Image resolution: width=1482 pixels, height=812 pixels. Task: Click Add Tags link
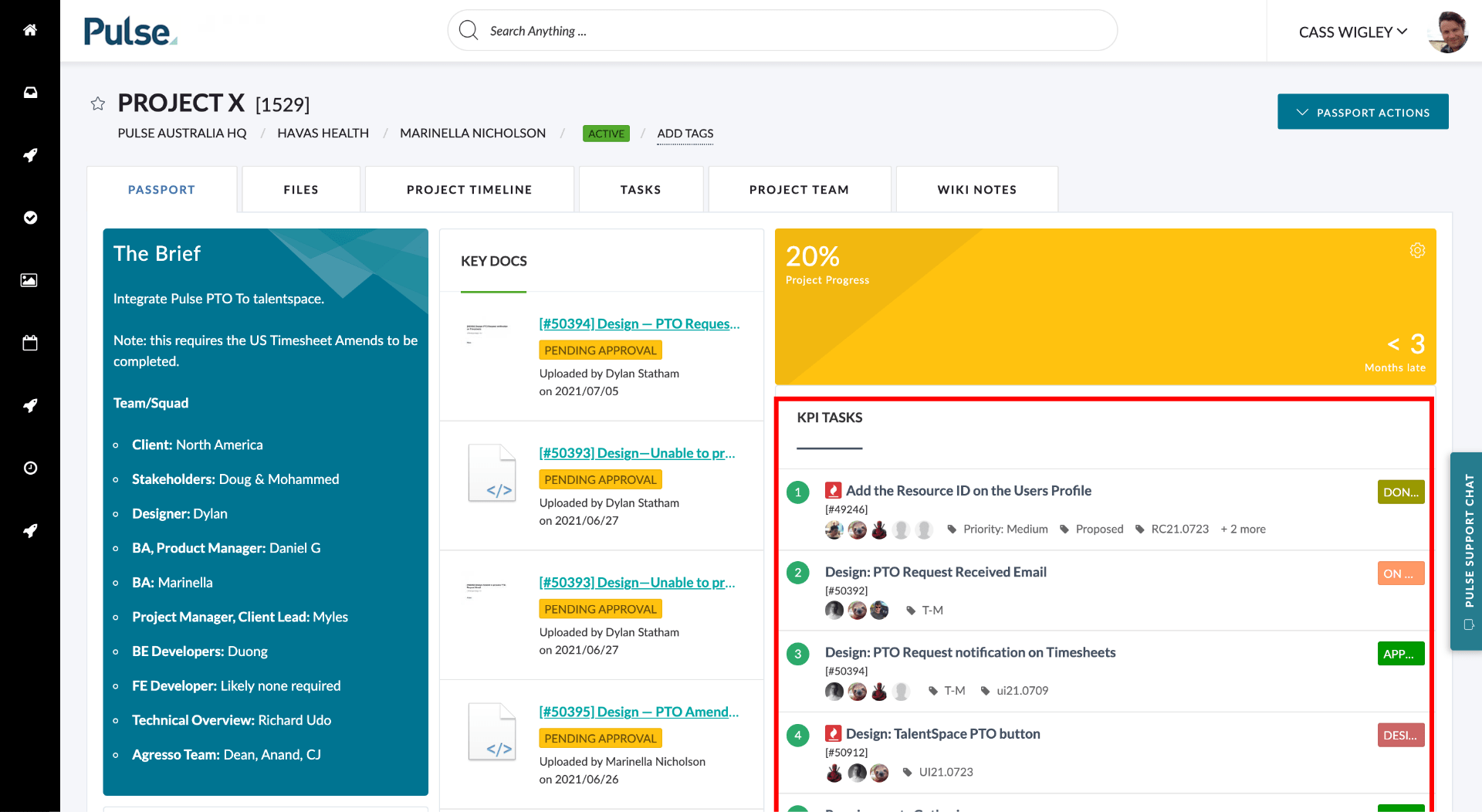[685, 134]
